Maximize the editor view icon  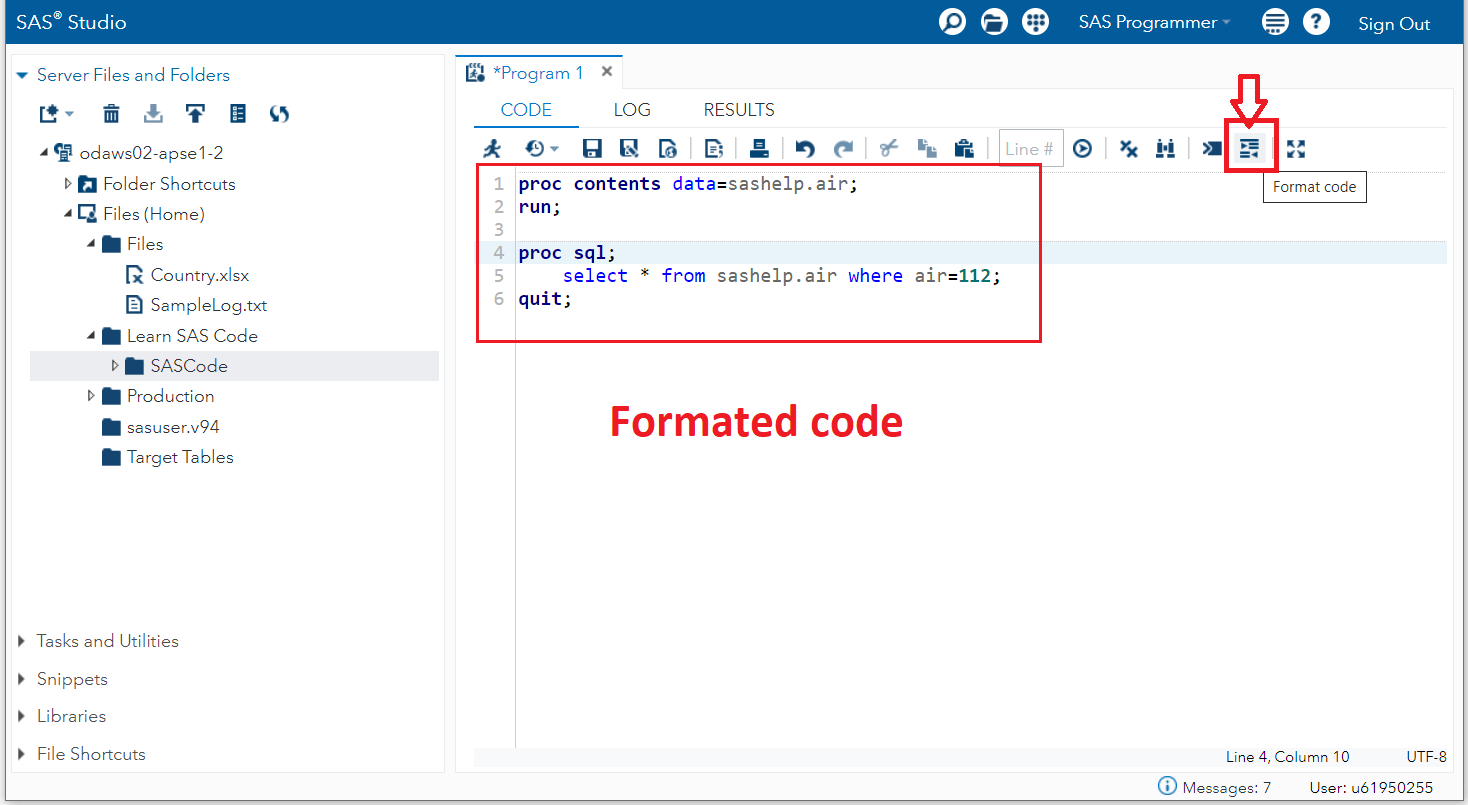1296,149
